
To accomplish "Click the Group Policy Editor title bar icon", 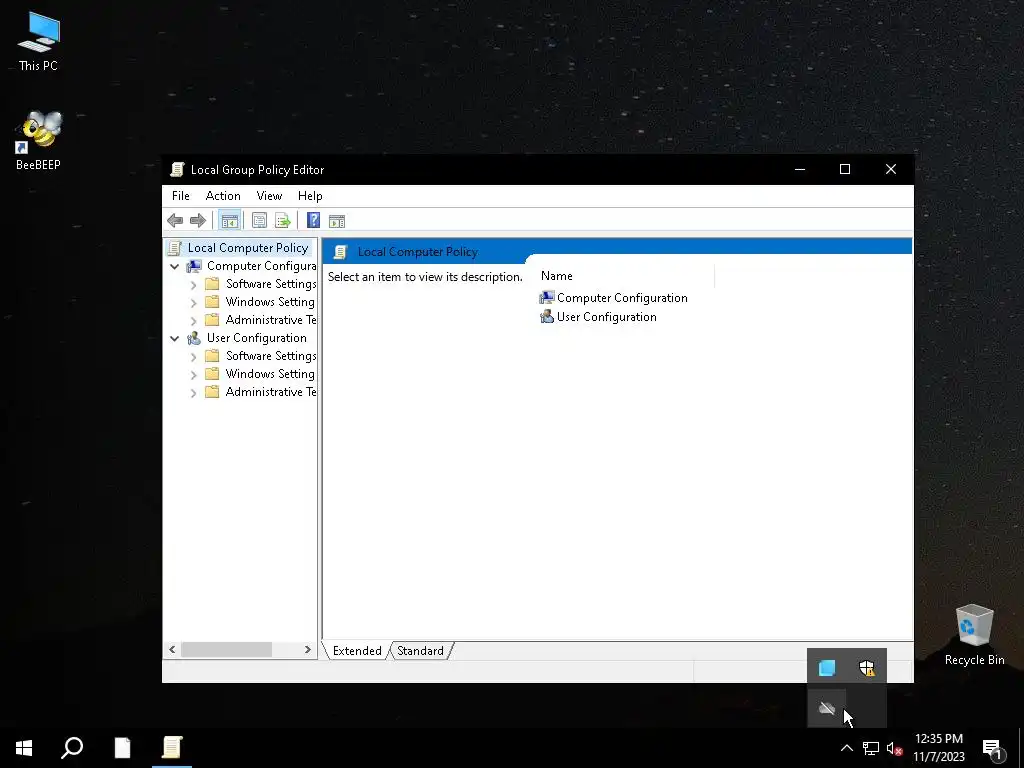I will coord(177,170).
